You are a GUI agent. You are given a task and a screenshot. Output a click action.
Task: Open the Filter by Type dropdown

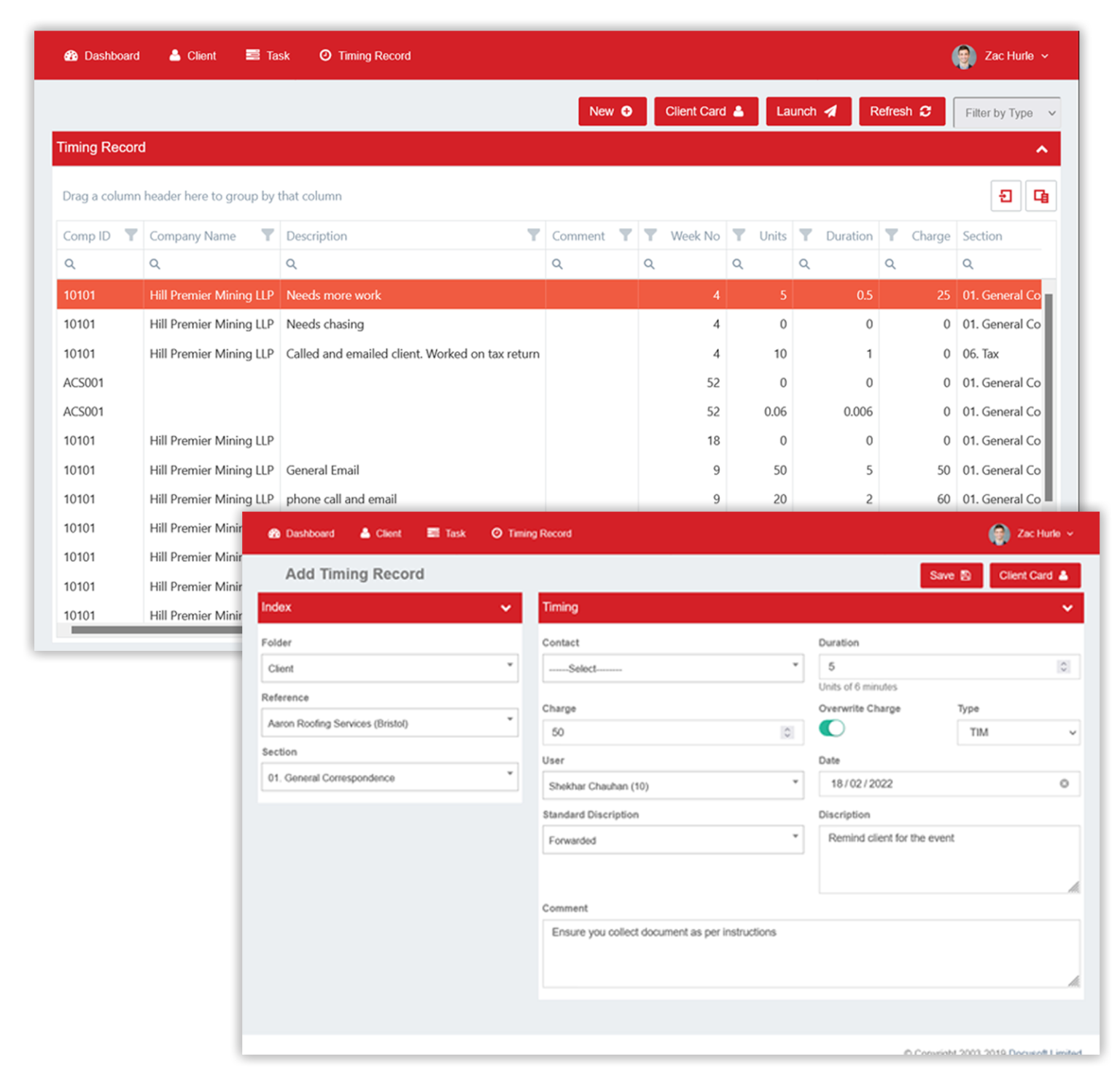tap(1007, 113)
